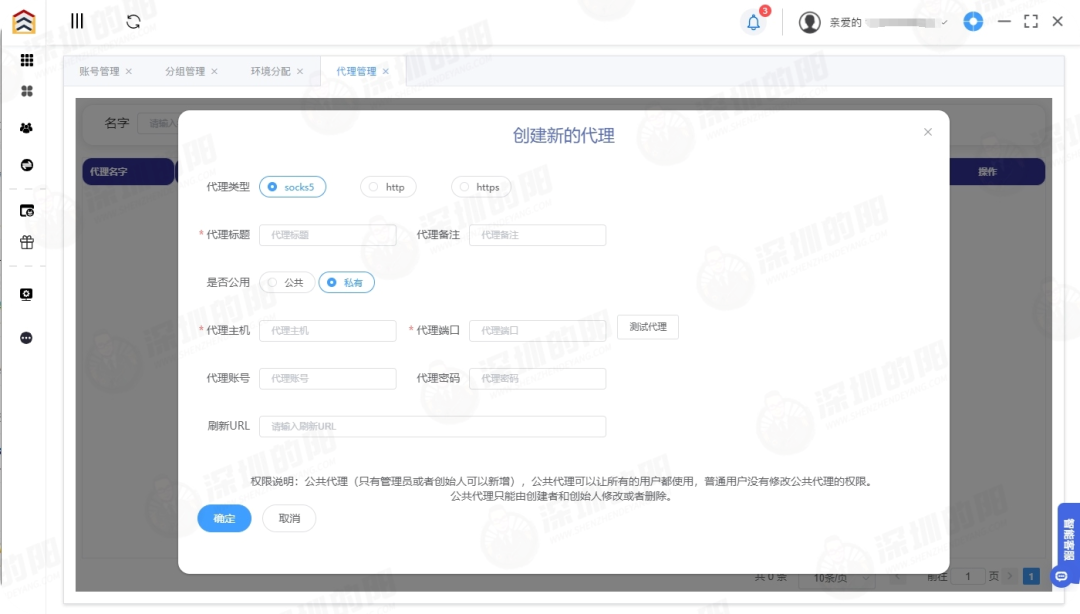Image resolution: width=1080 pixels, height=614 pixels.
Task: Open the more options ellipsis in sidebar
Action: click(27, 337)
